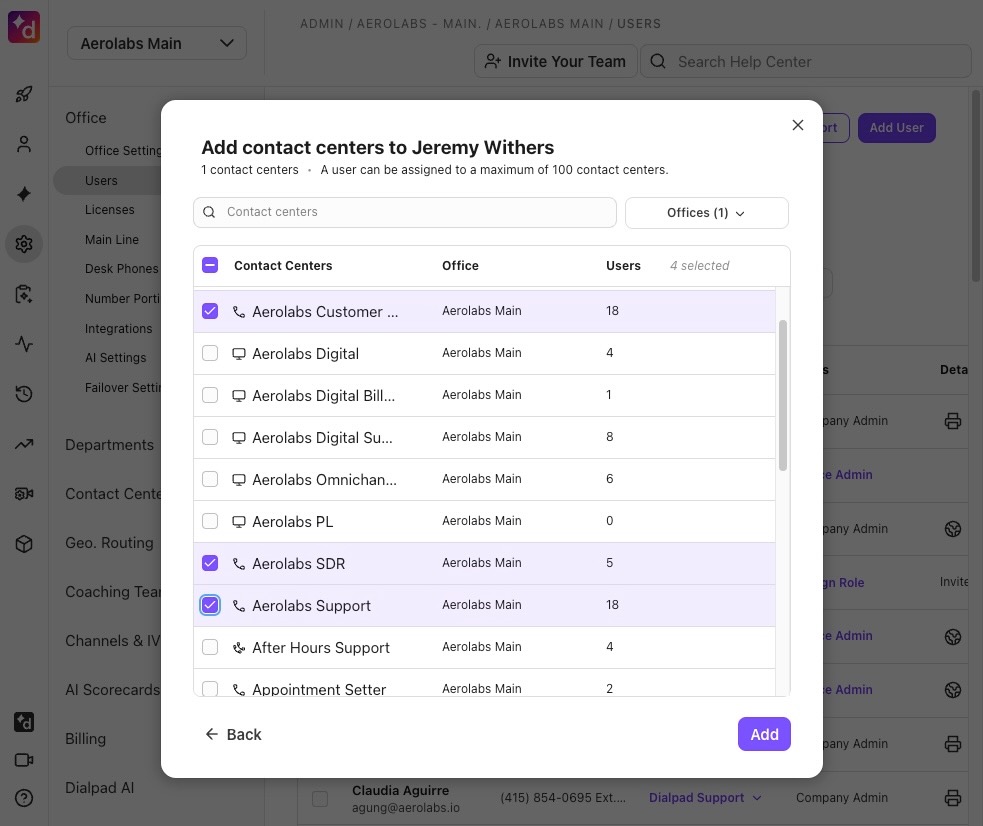Click phone icon next to After Hours Support

coord(239,647)
